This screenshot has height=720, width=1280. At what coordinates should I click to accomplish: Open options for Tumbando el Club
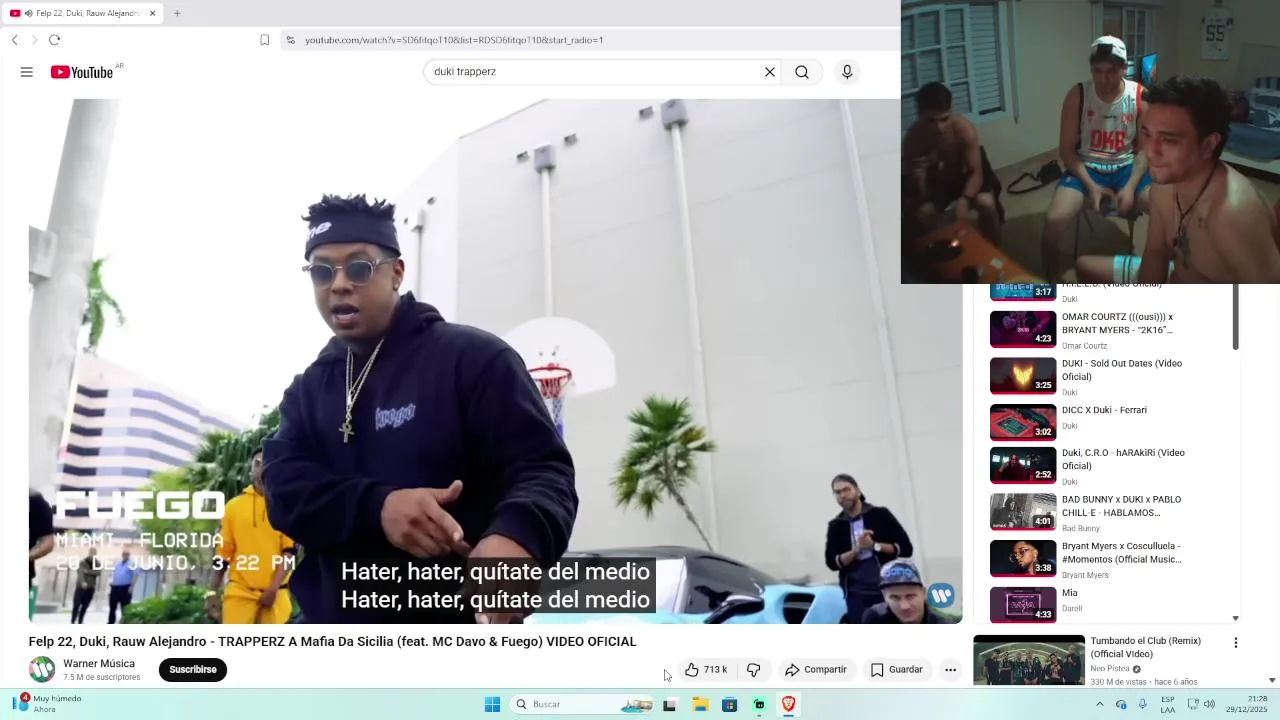[1236, 643]
